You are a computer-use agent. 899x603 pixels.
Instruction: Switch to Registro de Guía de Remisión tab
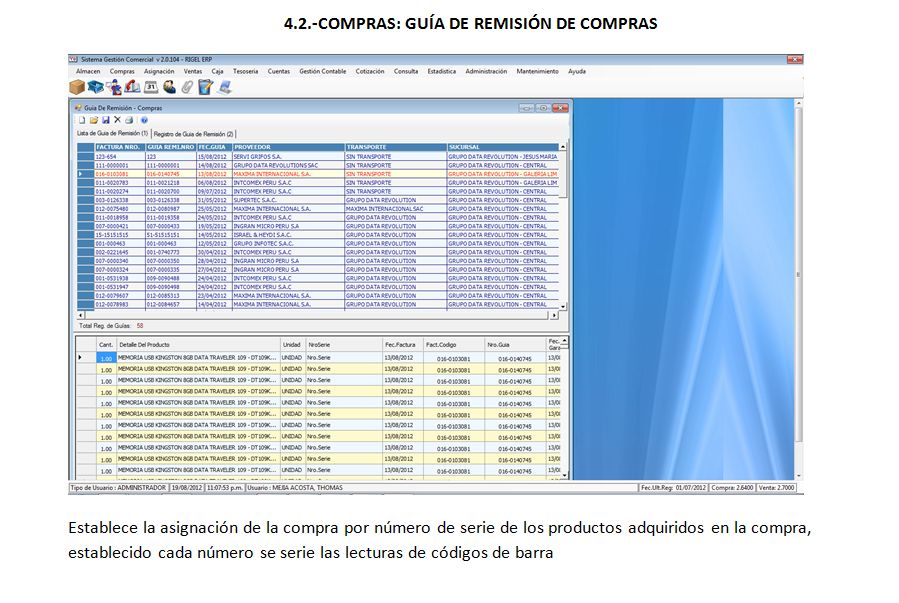coord(194,133)
